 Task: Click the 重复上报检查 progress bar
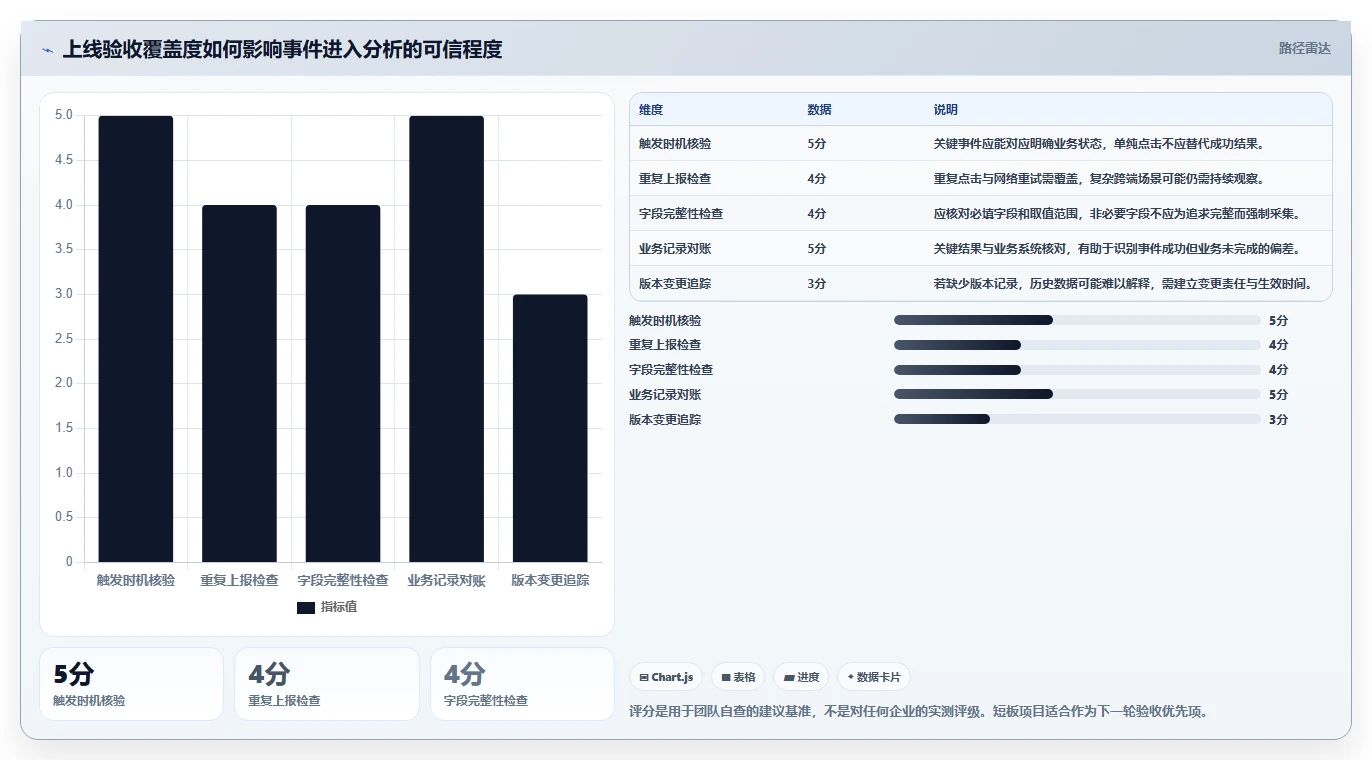coord(1077,345)
